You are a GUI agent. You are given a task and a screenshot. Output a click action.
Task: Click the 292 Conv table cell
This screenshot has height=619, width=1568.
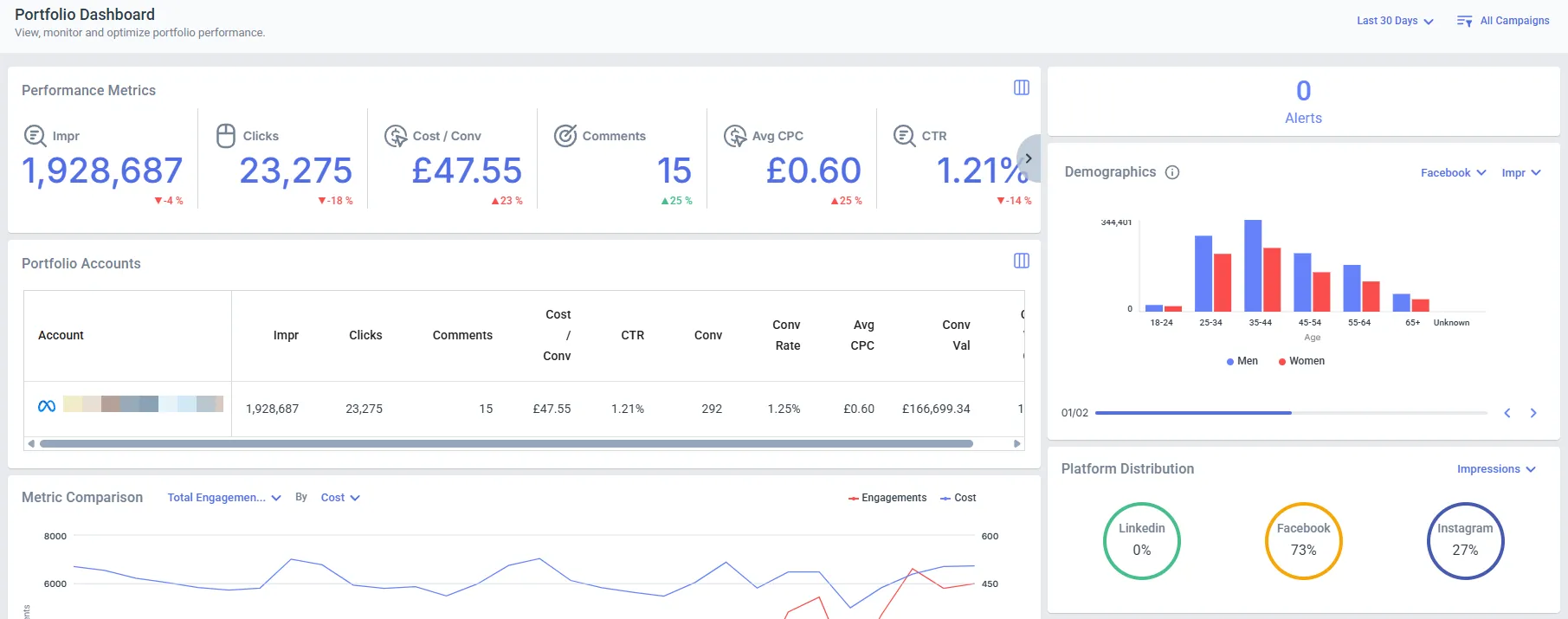click(x=712, y=409)
